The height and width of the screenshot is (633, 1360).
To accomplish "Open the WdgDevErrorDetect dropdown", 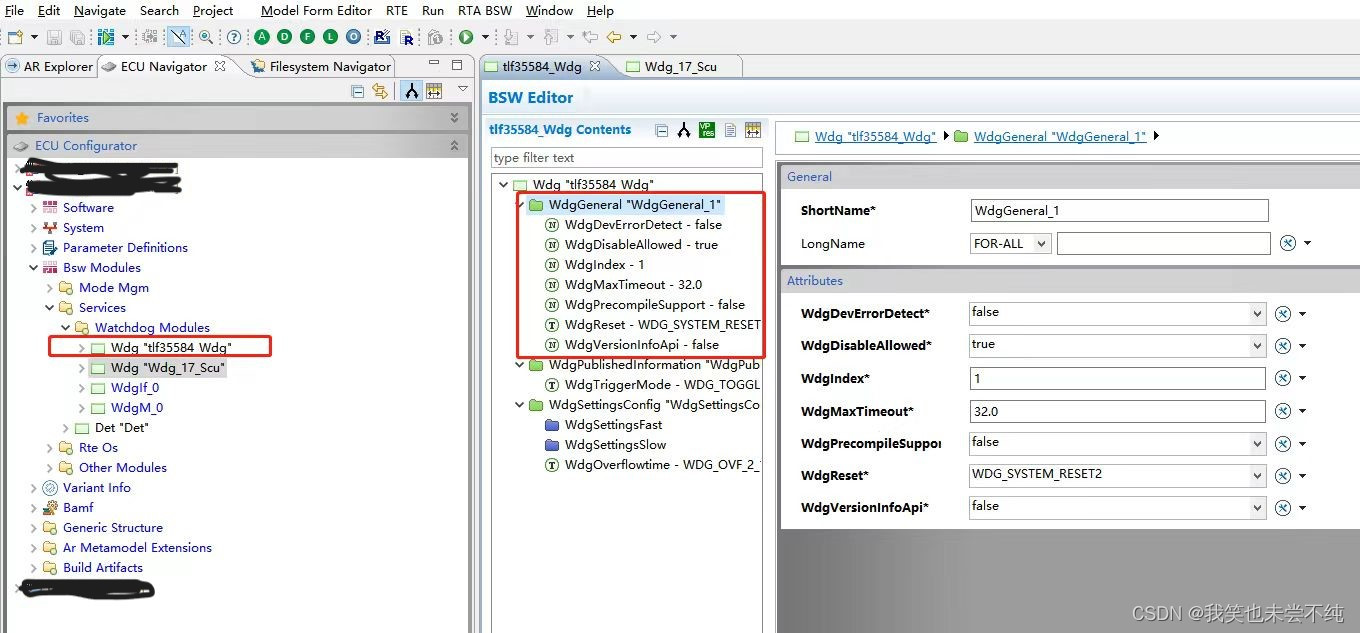I will (1258, 313).
